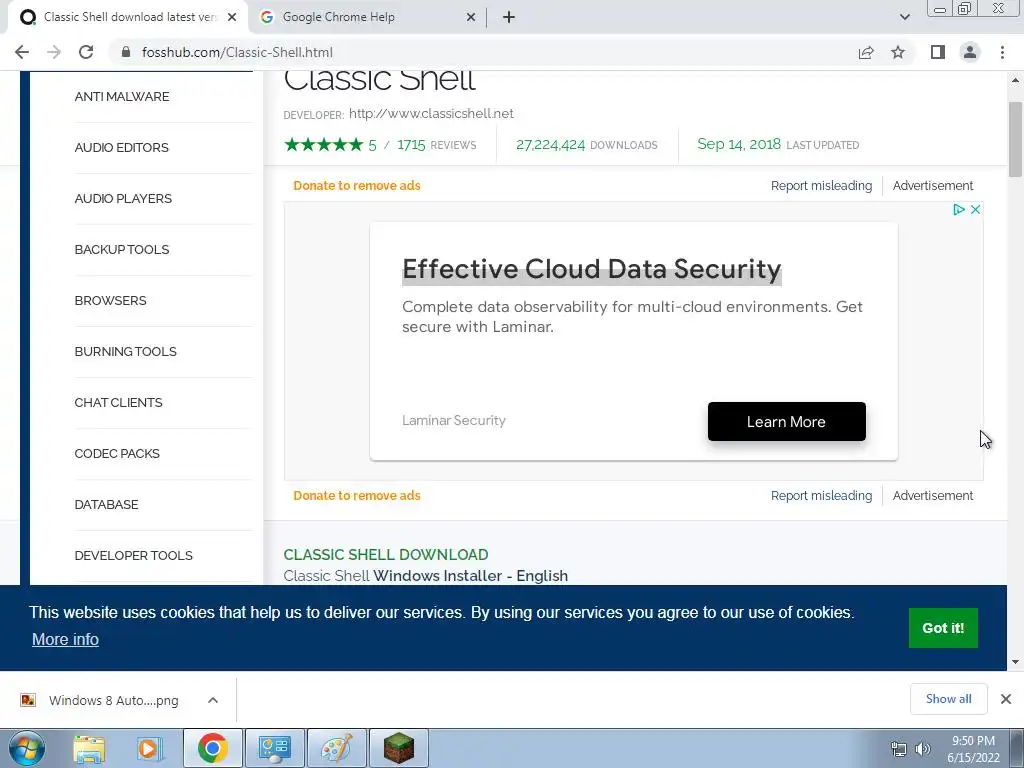Click the network tray icon
The image size is (1024, 768).
coord(899,749)
